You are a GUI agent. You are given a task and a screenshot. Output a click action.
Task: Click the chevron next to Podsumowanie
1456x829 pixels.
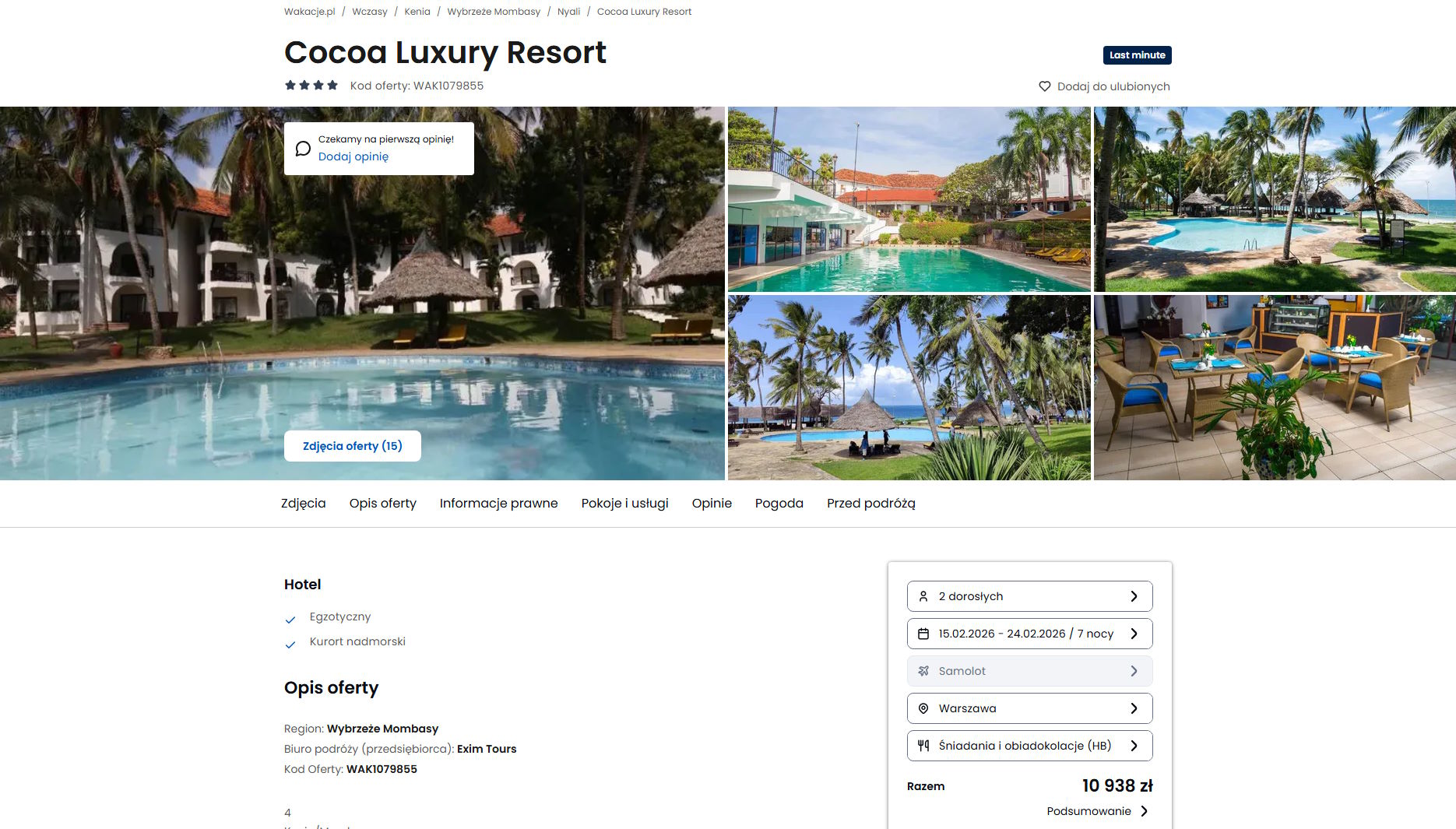pos(1144,811)
